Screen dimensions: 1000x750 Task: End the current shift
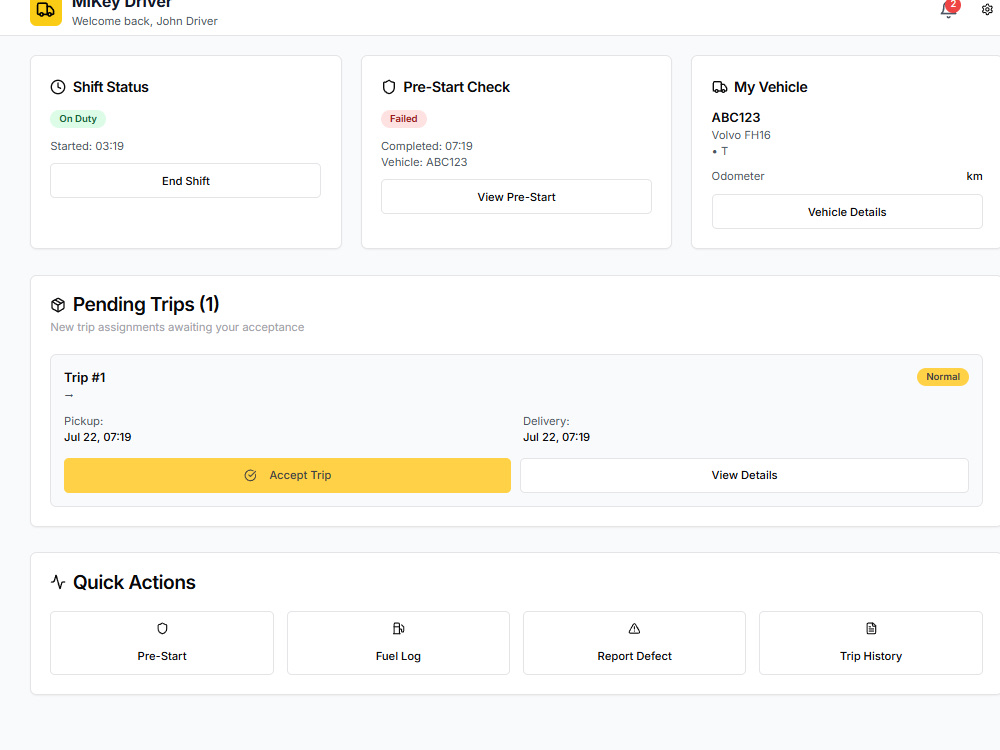pos(186,181)
